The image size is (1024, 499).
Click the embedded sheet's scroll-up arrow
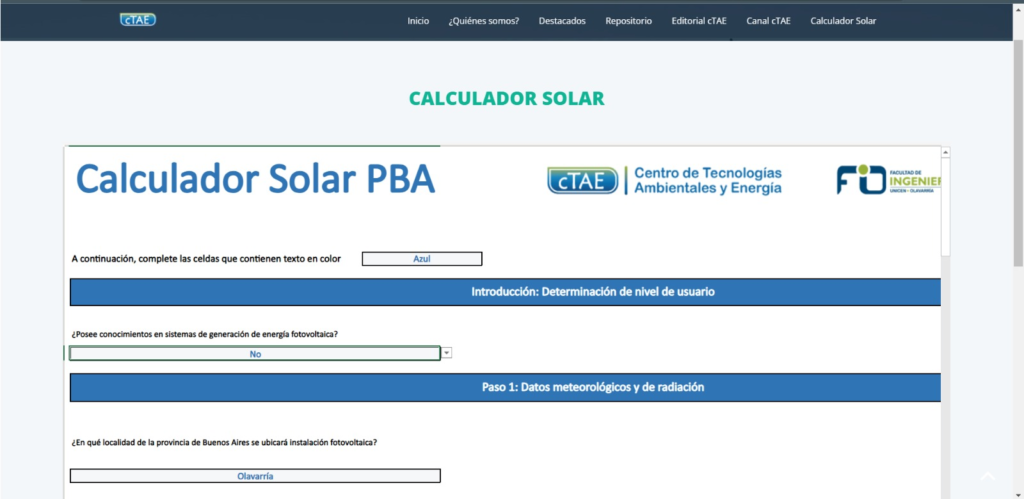pyautogui.click(x=946, y=152)
